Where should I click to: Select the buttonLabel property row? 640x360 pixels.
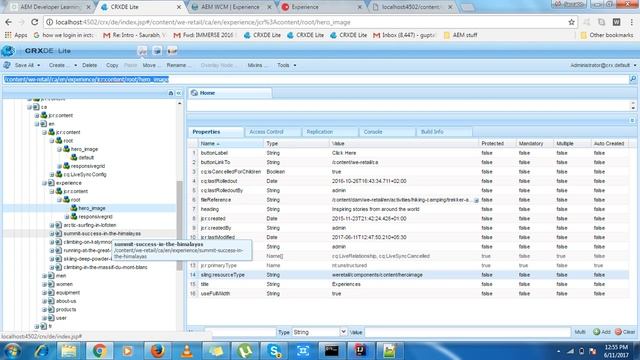(408, 153)
